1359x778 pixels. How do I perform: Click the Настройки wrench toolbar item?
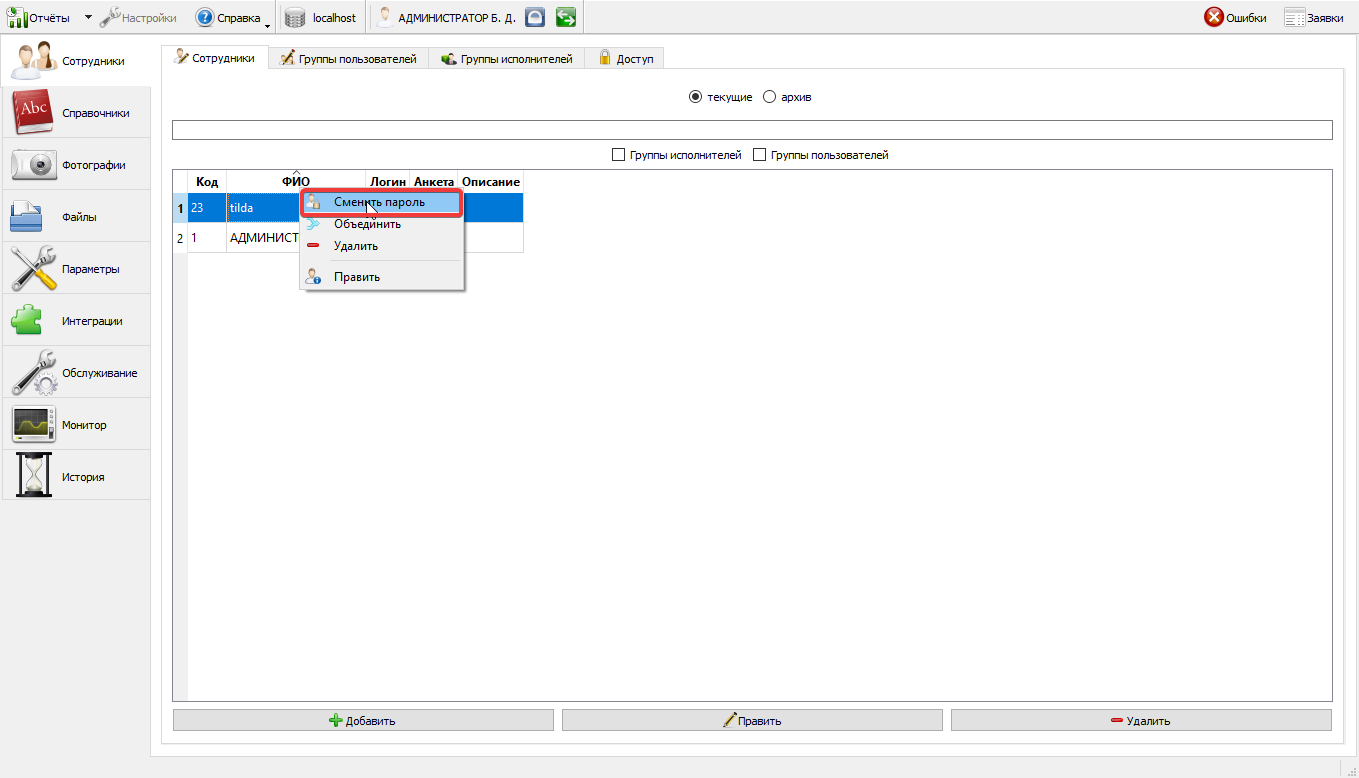[x=138, y=17]
